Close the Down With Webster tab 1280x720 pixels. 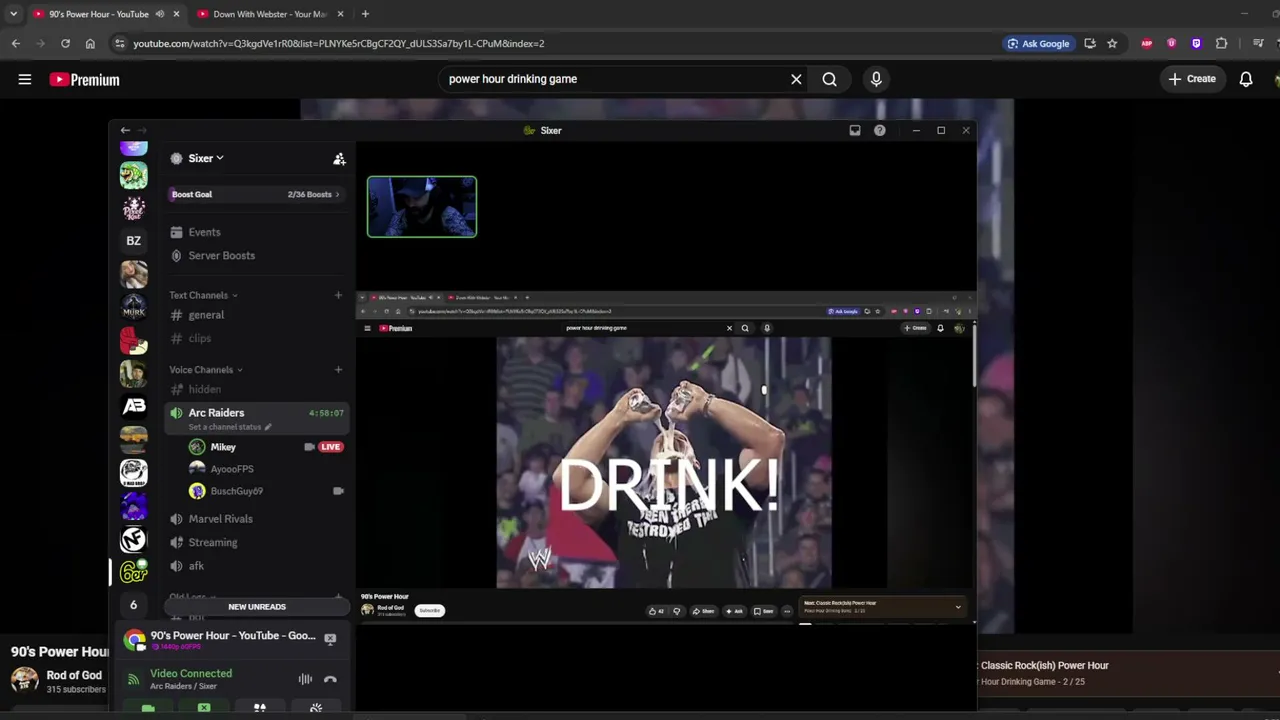coord(340,14)
